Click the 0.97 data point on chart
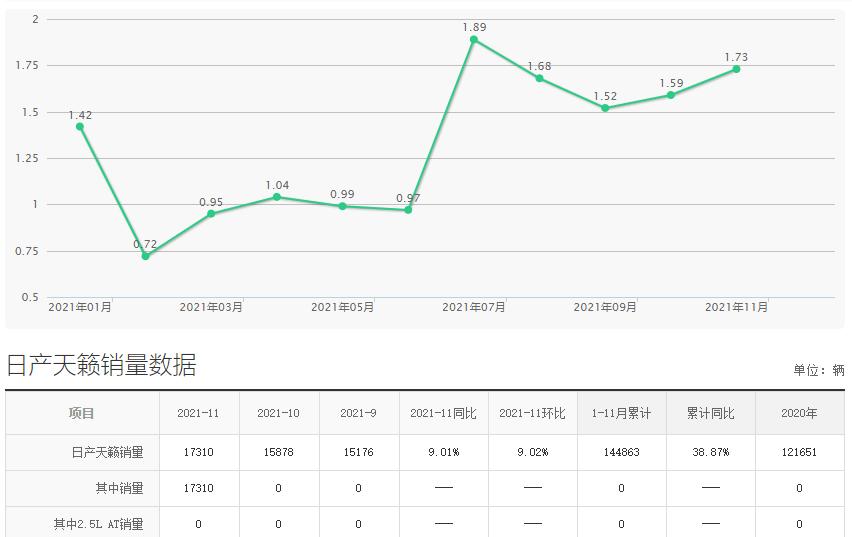Viewport: 852px width, 537px height. (408, 210)
